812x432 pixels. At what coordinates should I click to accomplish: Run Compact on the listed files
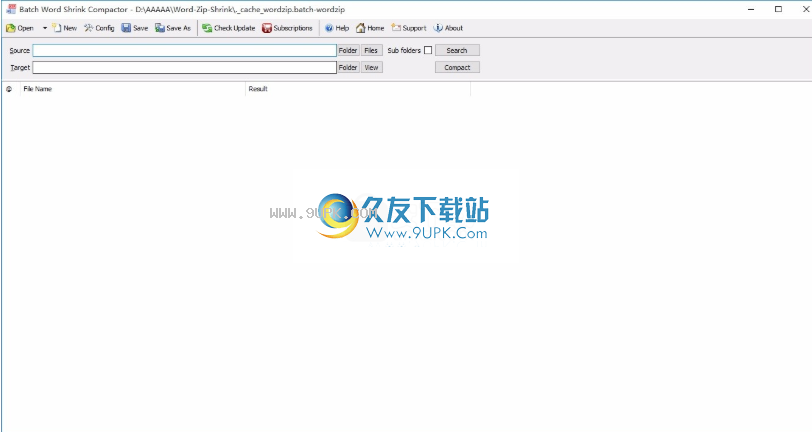tap(457, 67)
